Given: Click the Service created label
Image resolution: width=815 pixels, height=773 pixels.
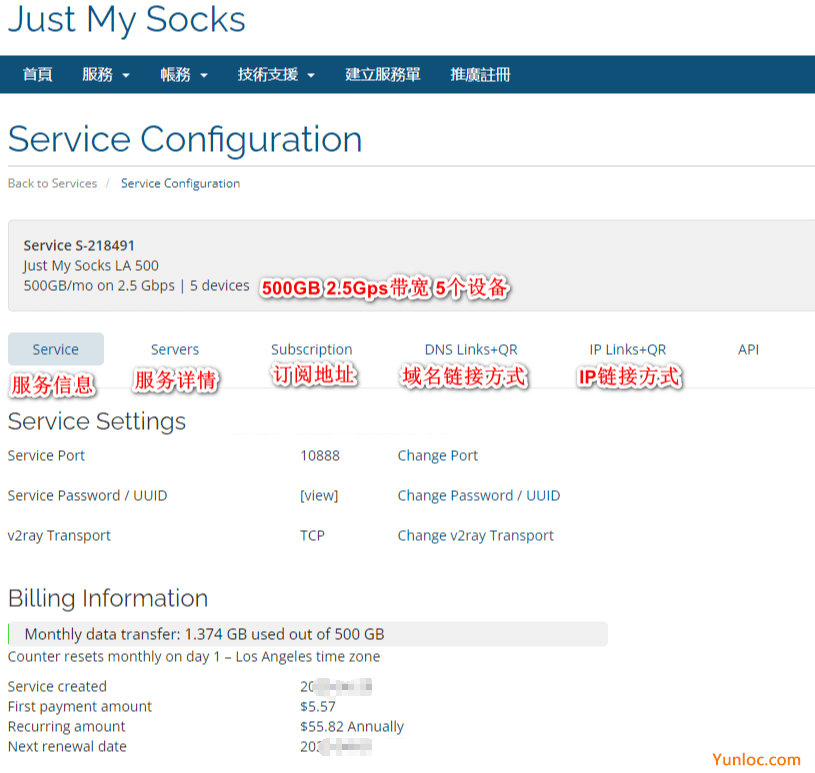Looking at the screenshot, I should click(57, 686).
